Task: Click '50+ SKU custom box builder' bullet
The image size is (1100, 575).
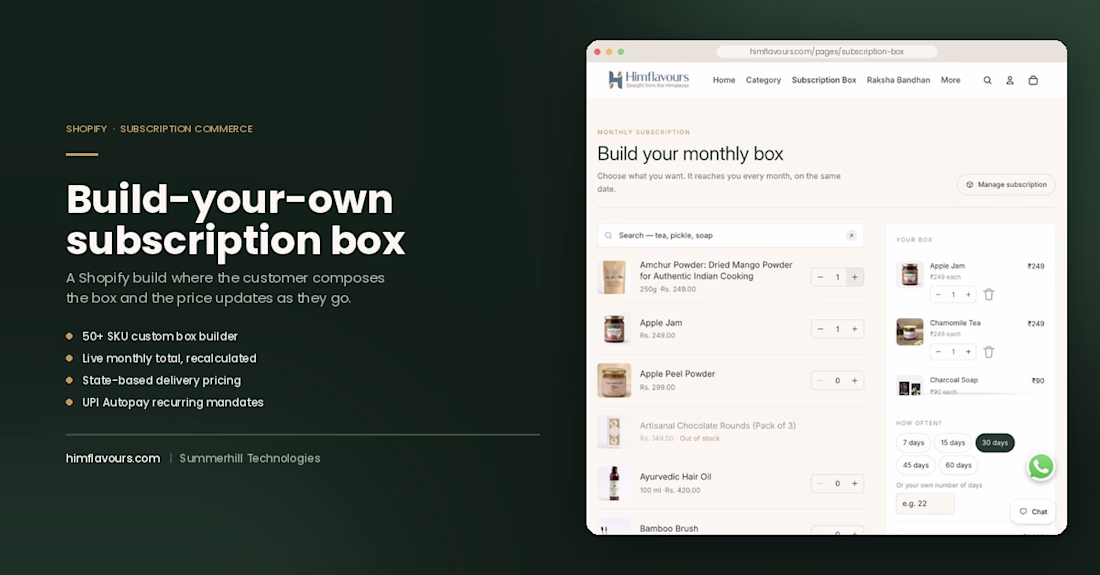Action: 160,337
